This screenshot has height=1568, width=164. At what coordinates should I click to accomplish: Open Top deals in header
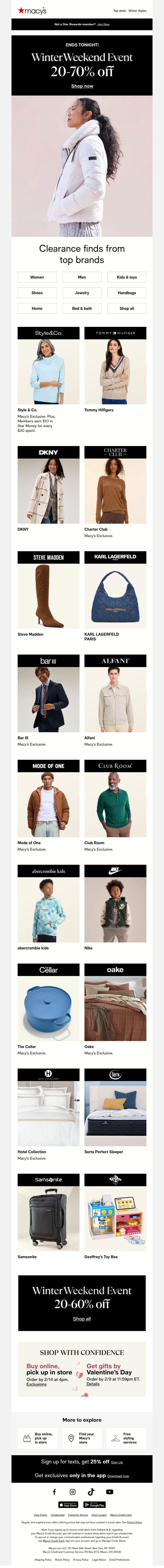120,10
